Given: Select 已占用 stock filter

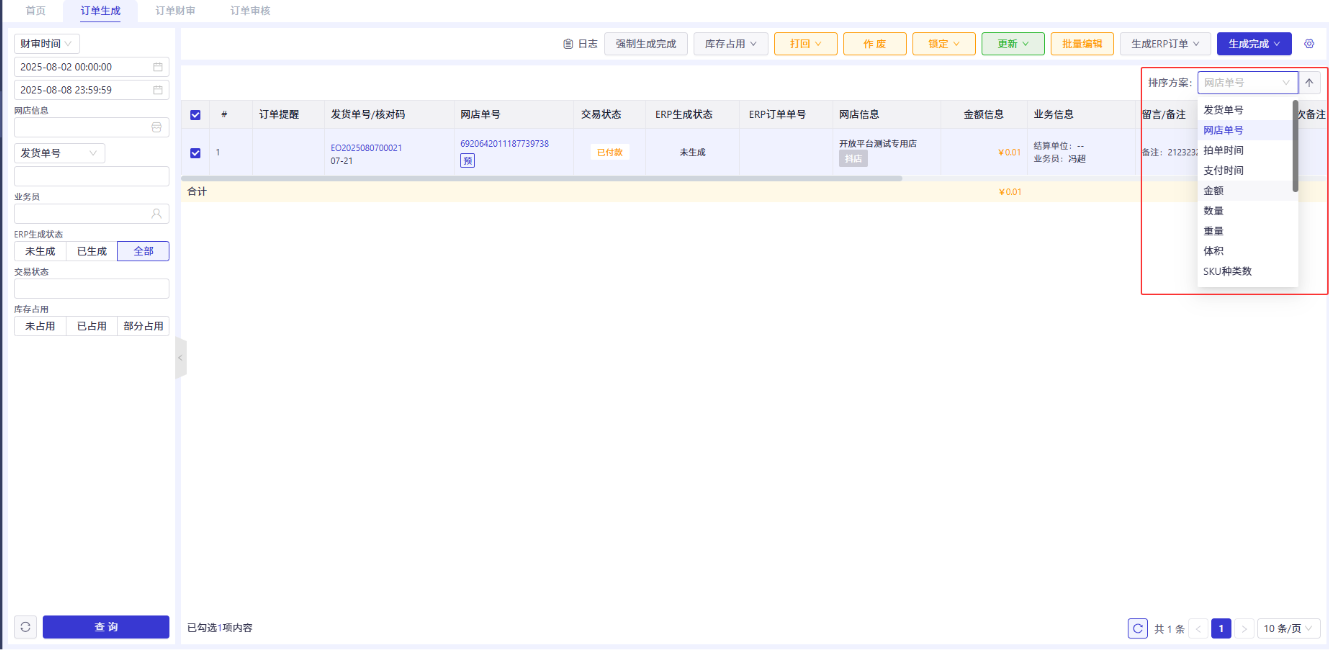Looking at the screenshot, I should click(x=91, y=326).
